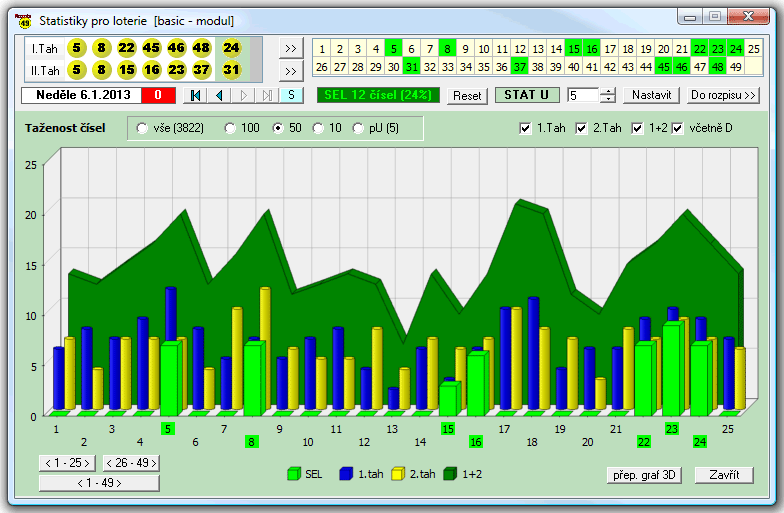Jump to first draw navigation icon
Viewport: 784px width, 513px height.
195,95
